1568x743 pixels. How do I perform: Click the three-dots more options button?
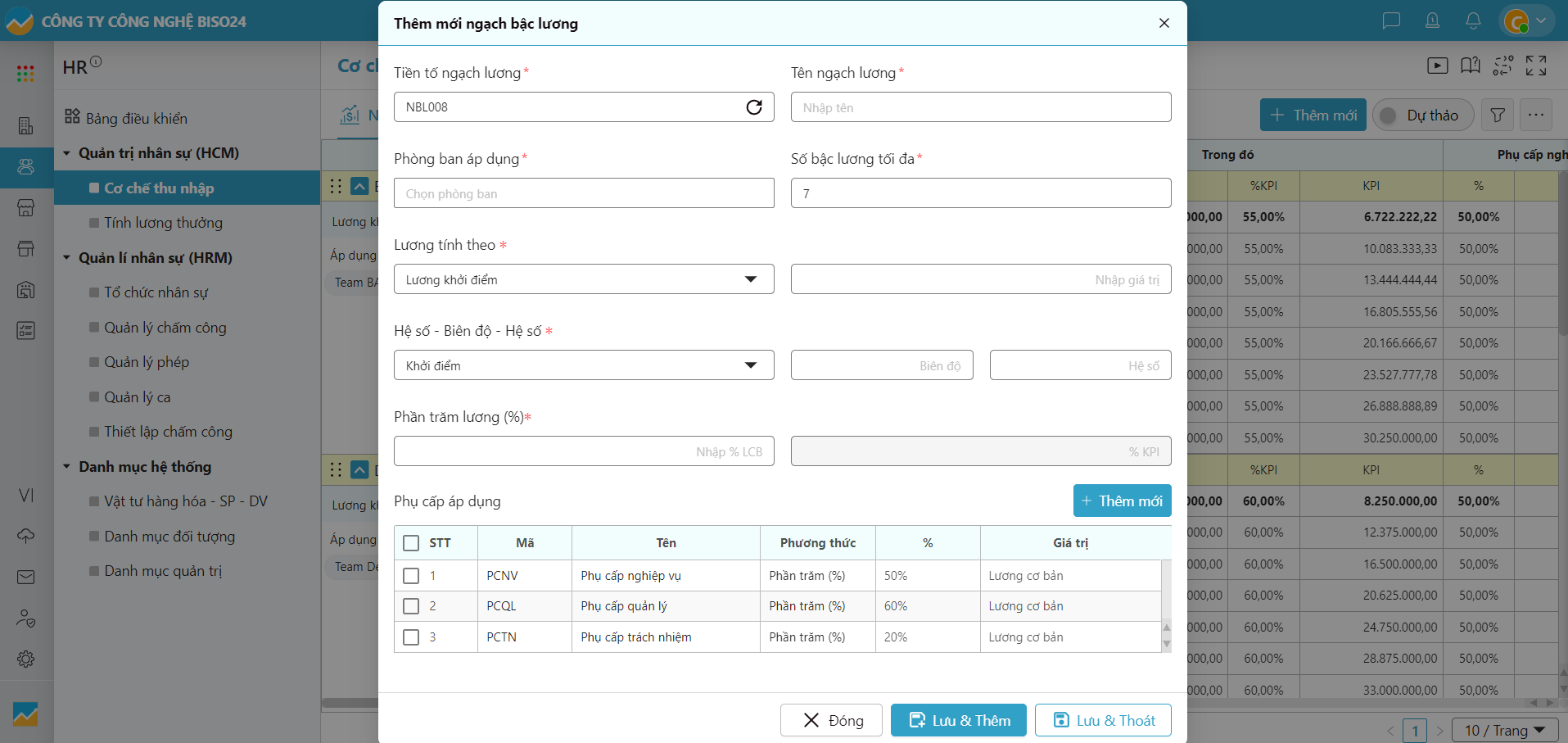(1536, 116)
